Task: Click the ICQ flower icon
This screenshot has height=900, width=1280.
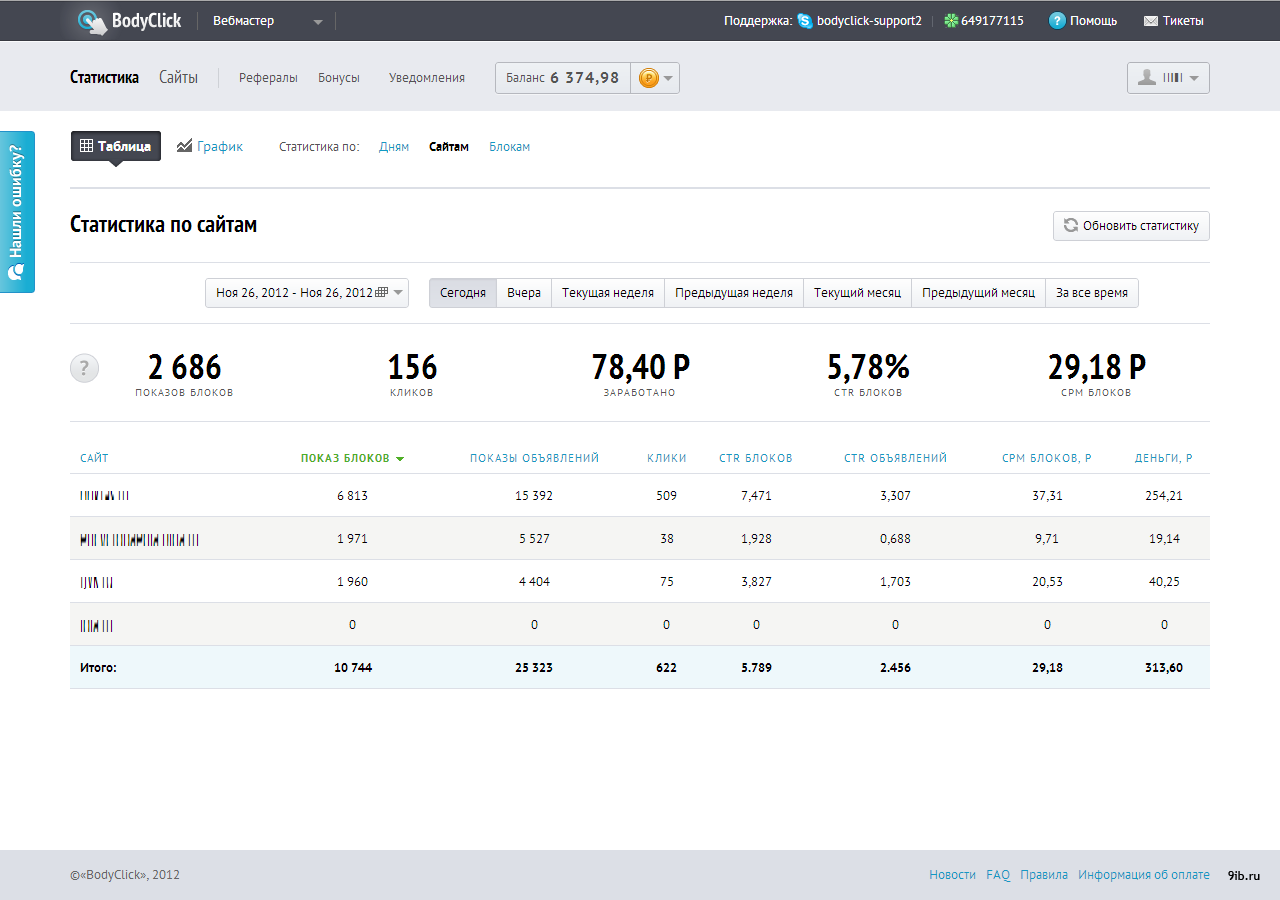Action: pos(951,21)
